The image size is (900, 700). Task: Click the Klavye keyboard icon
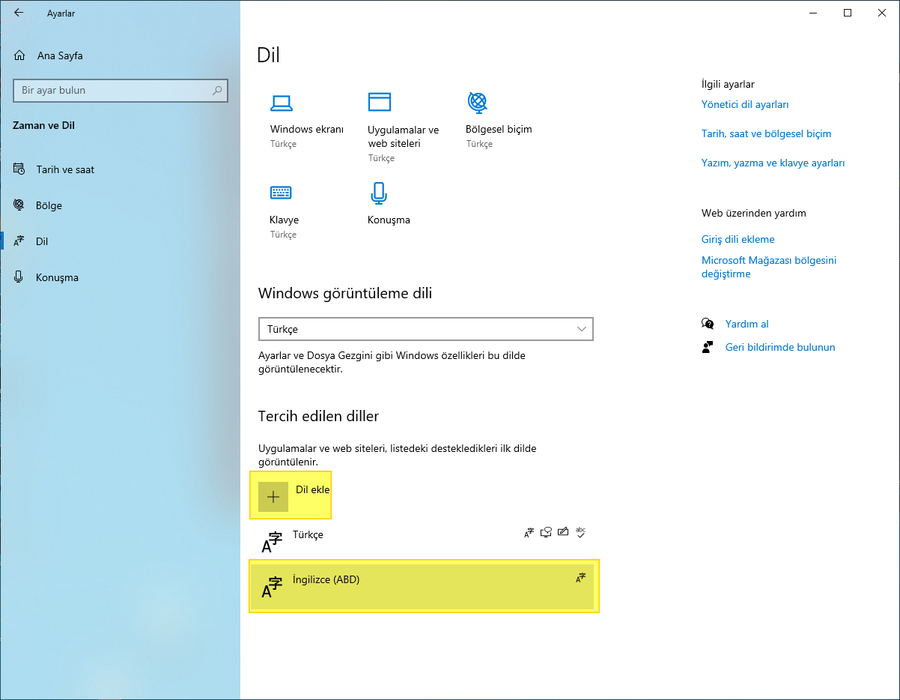click(281, 192)
